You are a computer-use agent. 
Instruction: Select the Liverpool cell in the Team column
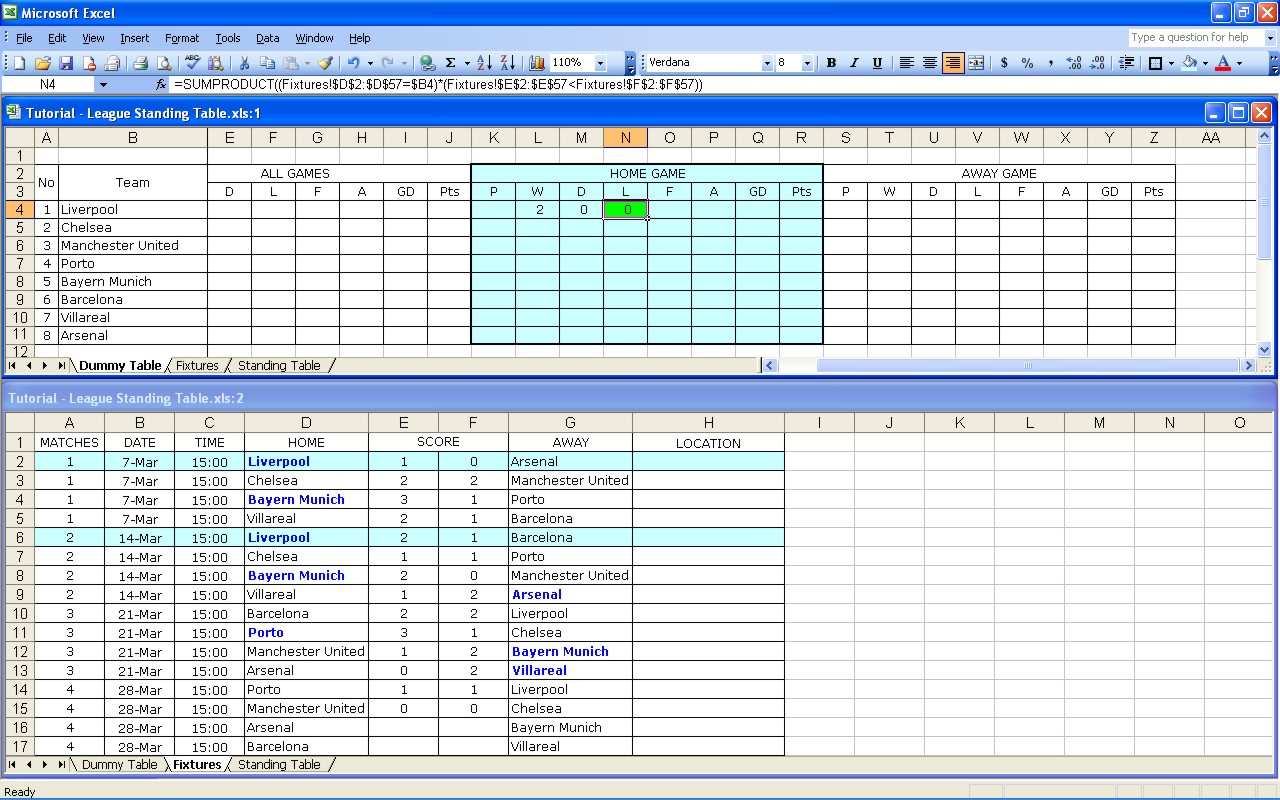tap(132, 210)
